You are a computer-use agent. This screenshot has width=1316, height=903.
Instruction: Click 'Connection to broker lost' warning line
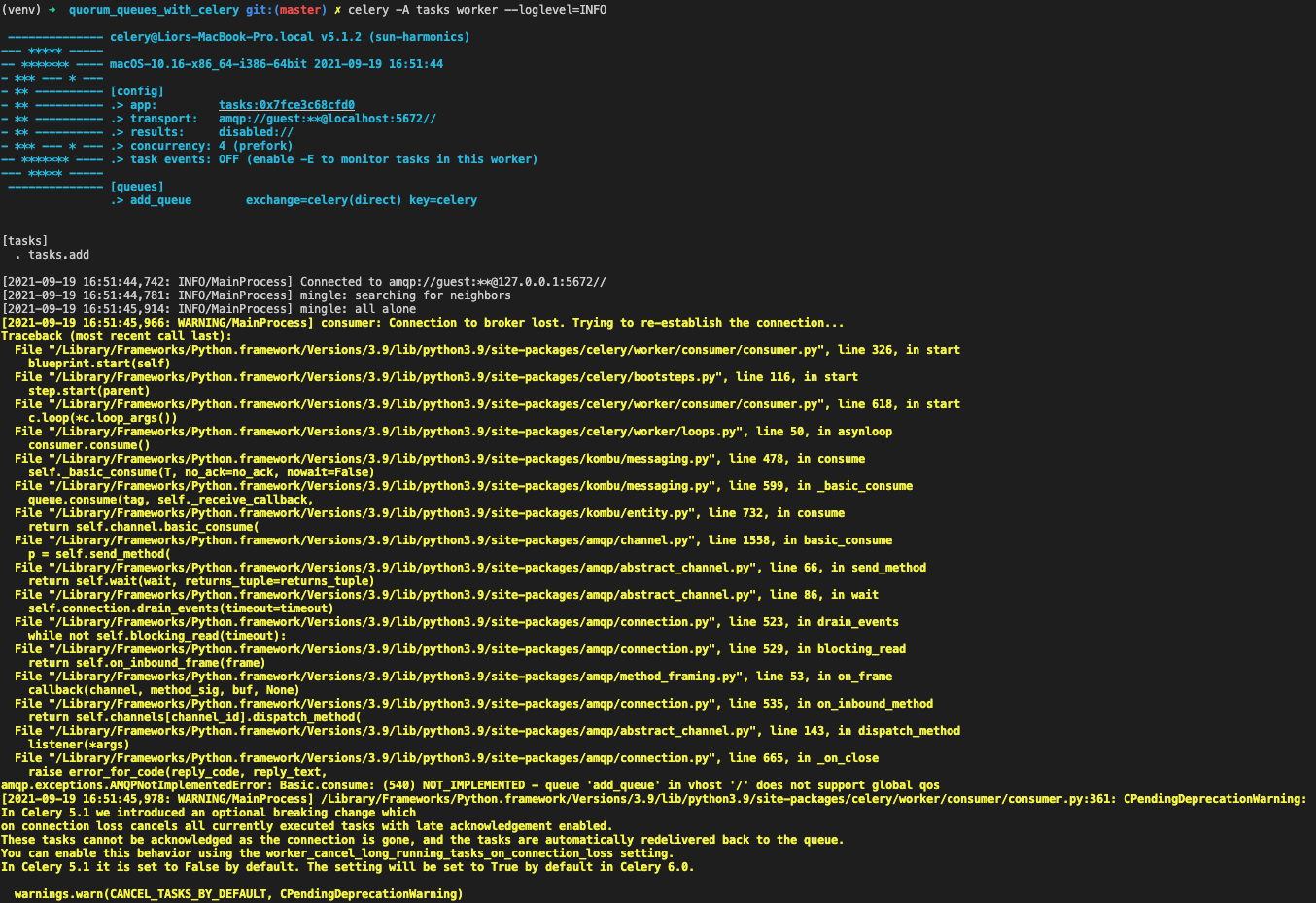[x=423, y=323]
